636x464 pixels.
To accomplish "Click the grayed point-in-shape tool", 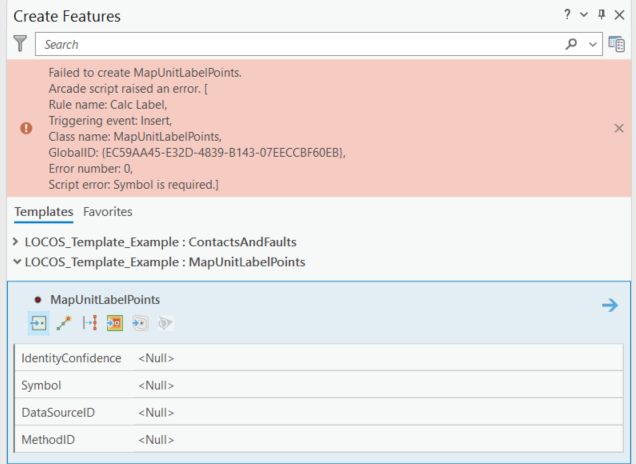I will click(x=140, y=323).
